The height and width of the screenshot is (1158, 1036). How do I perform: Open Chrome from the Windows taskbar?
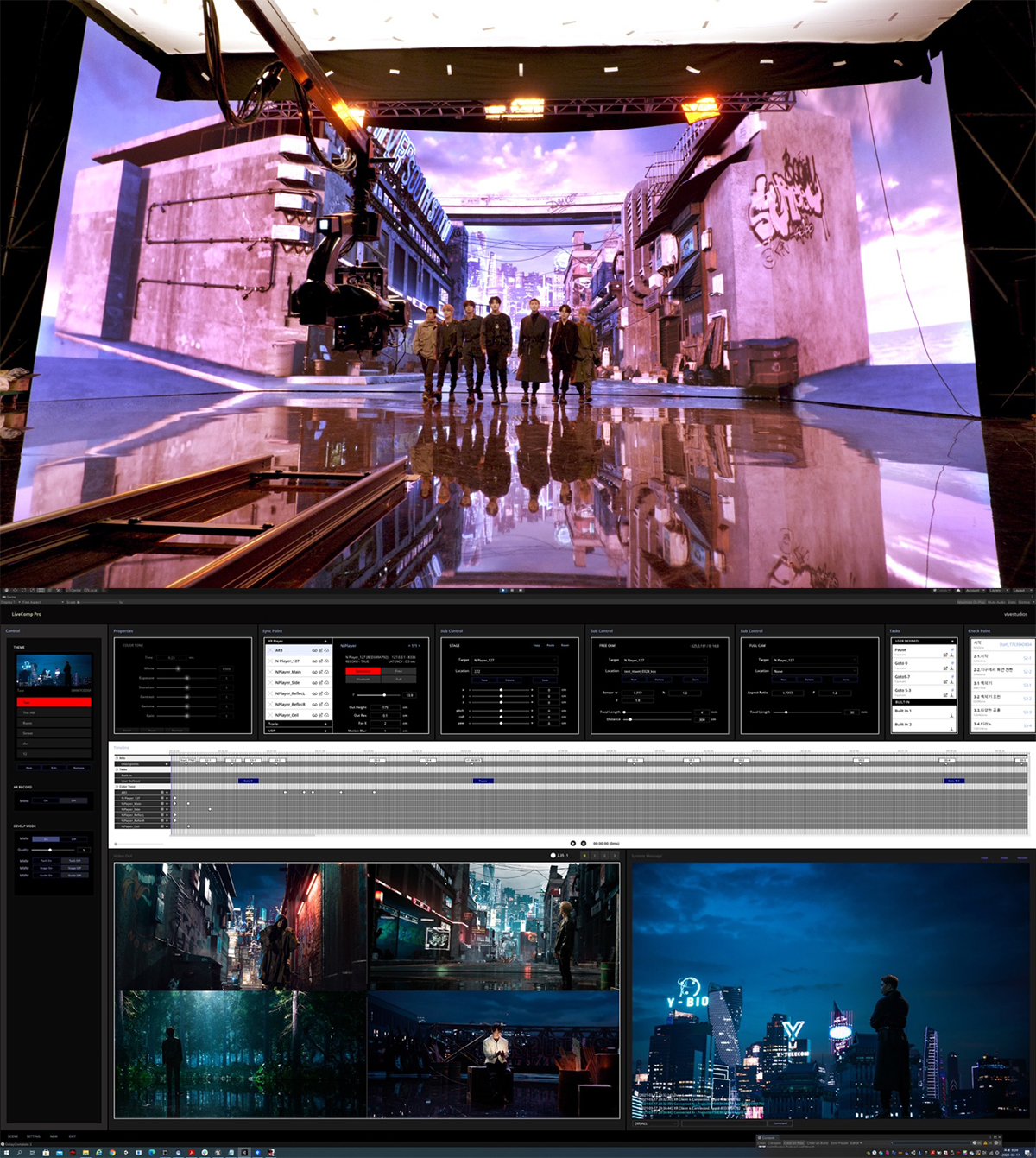point(111,1152)
